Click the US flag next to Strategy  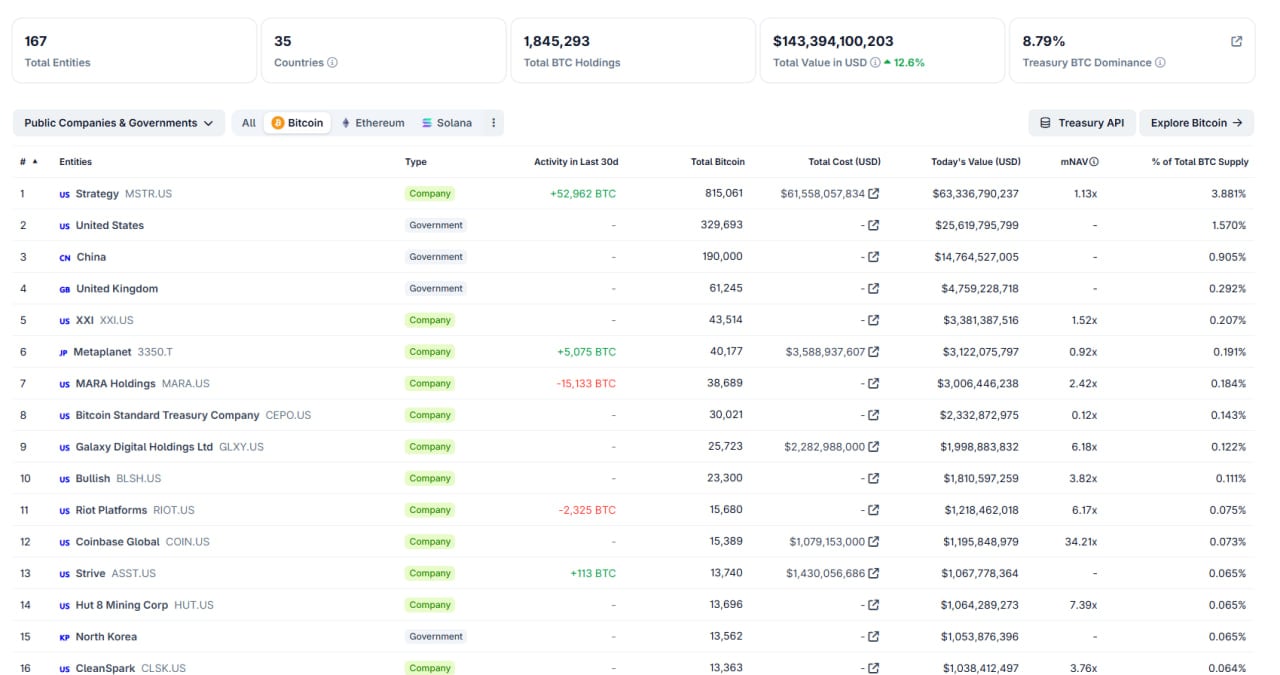coord(63,194)
